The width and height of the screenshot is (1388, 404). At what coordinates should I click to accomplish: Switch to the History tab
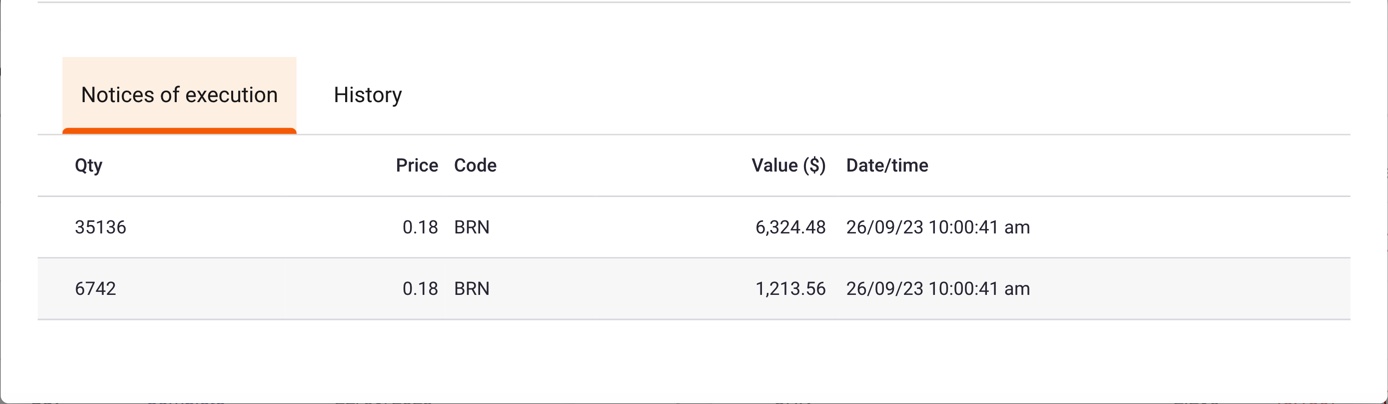coord(367,95)
